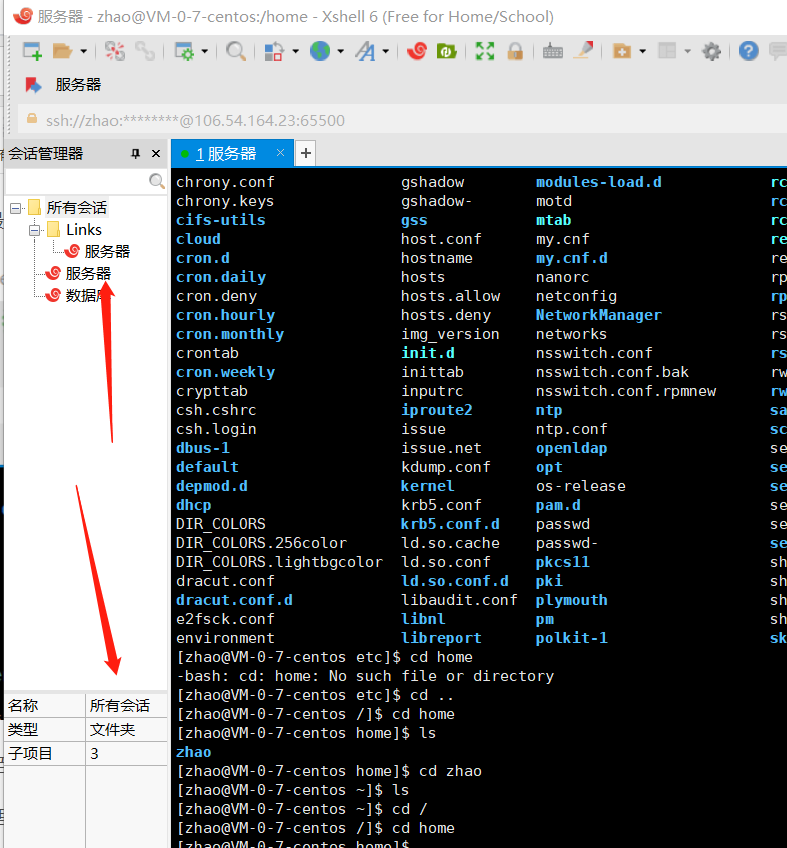
Task: Click the 名称 property cell
Action: click(x=45, y=706)
